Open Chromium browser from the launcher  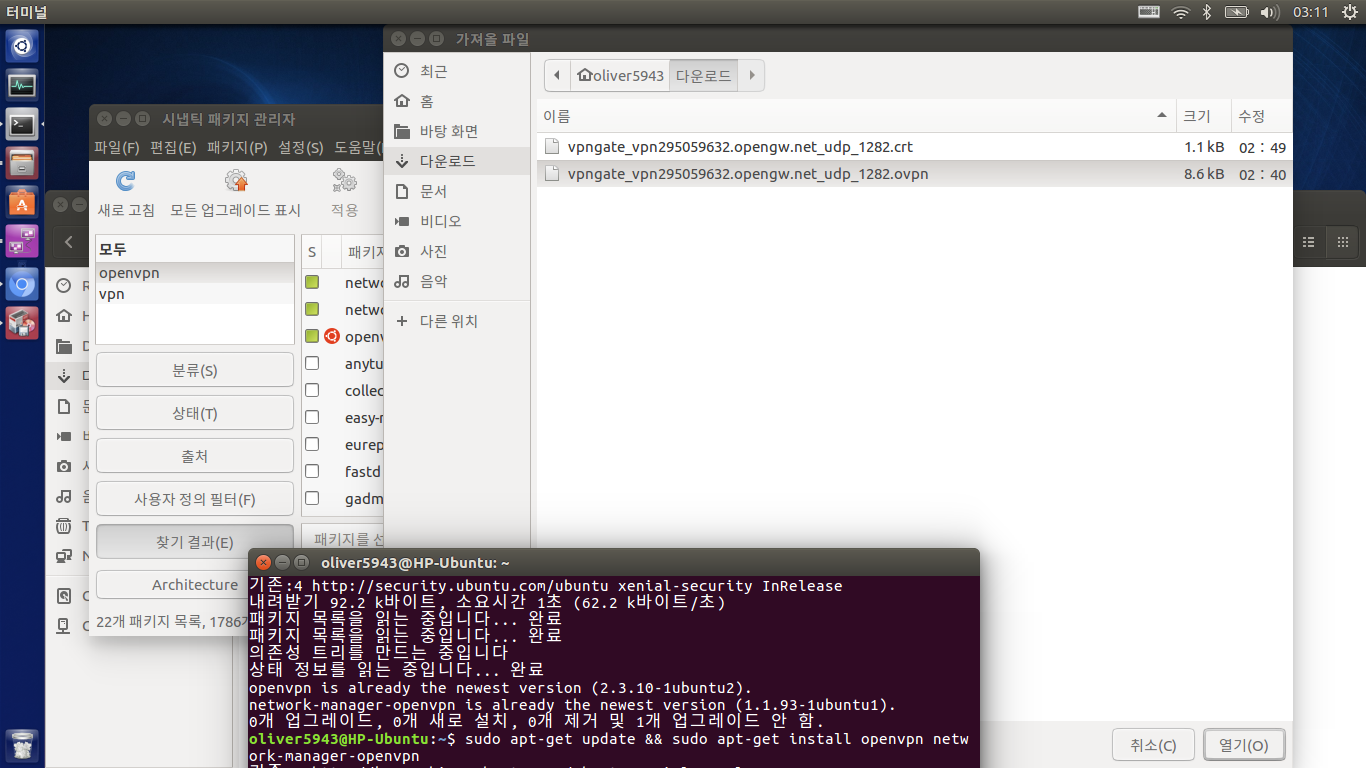tap(22, 284)
